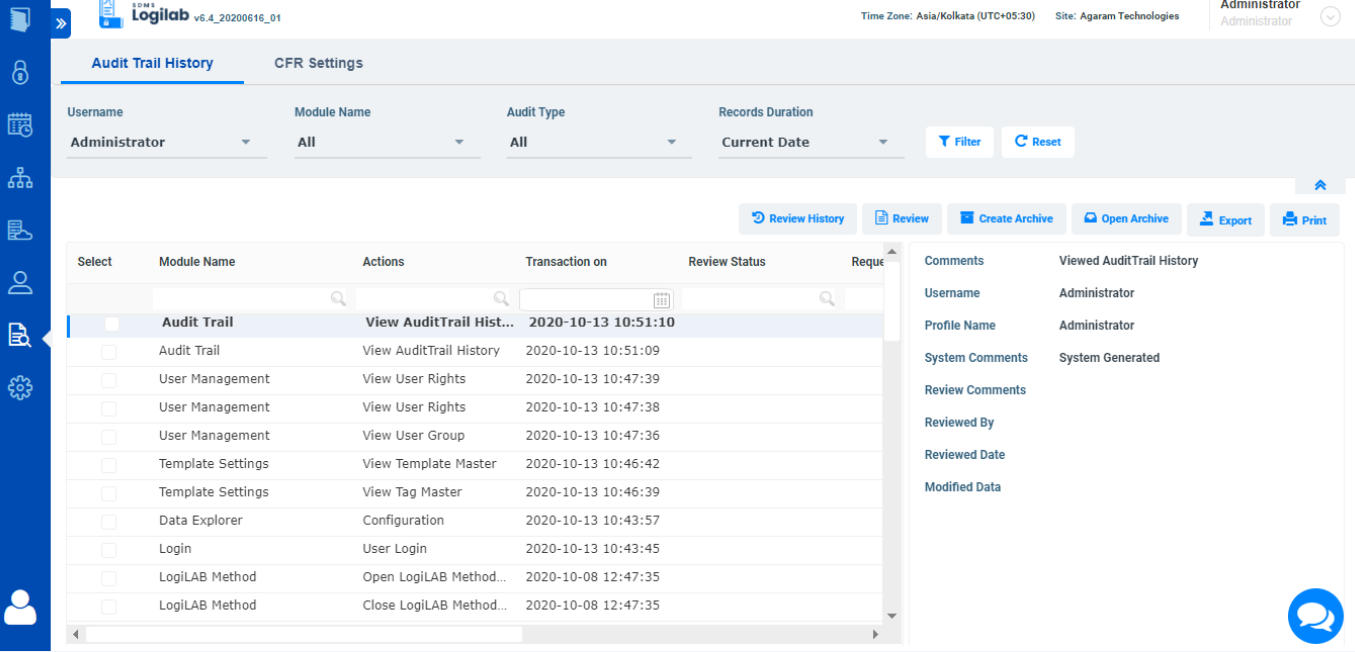Image resolution: width=1355 pixels, height=652 pixels.
Task: Open the scheduler calendar module in the sidebar
Action: point(22,125)
